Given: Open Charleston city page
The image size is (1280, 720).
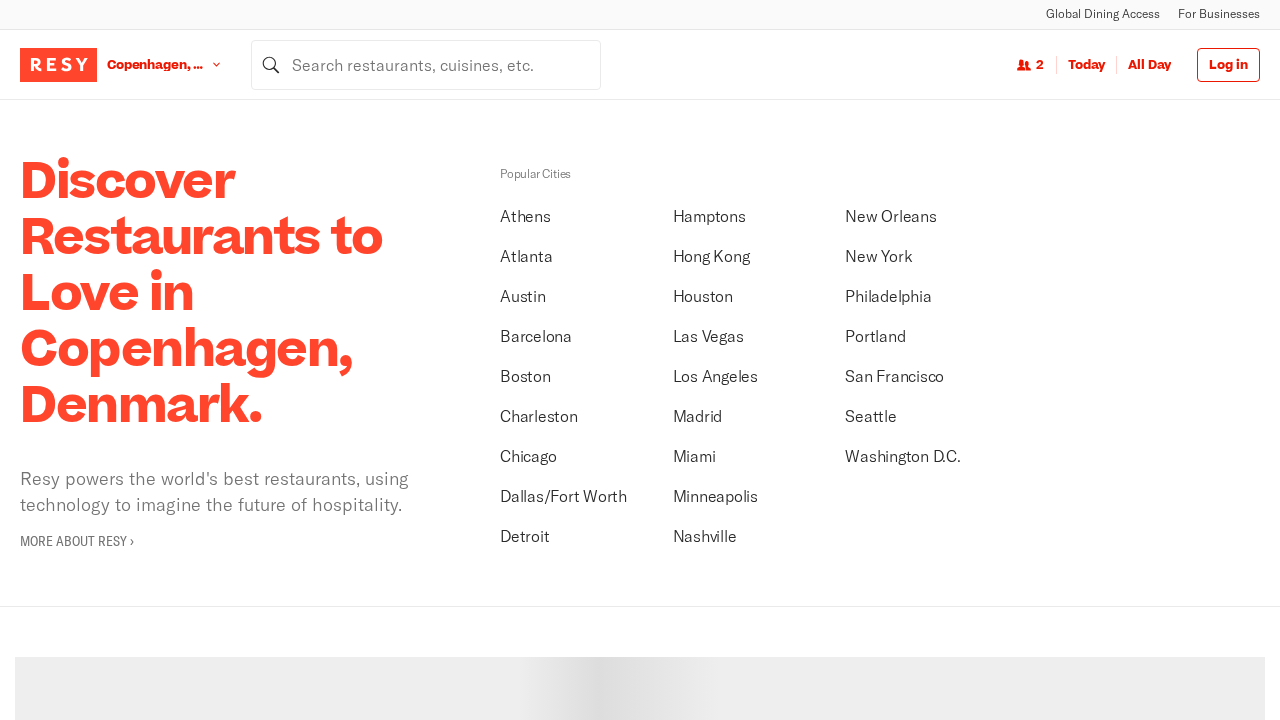Looking at the screenshot, I should click(x=539, y=416).
